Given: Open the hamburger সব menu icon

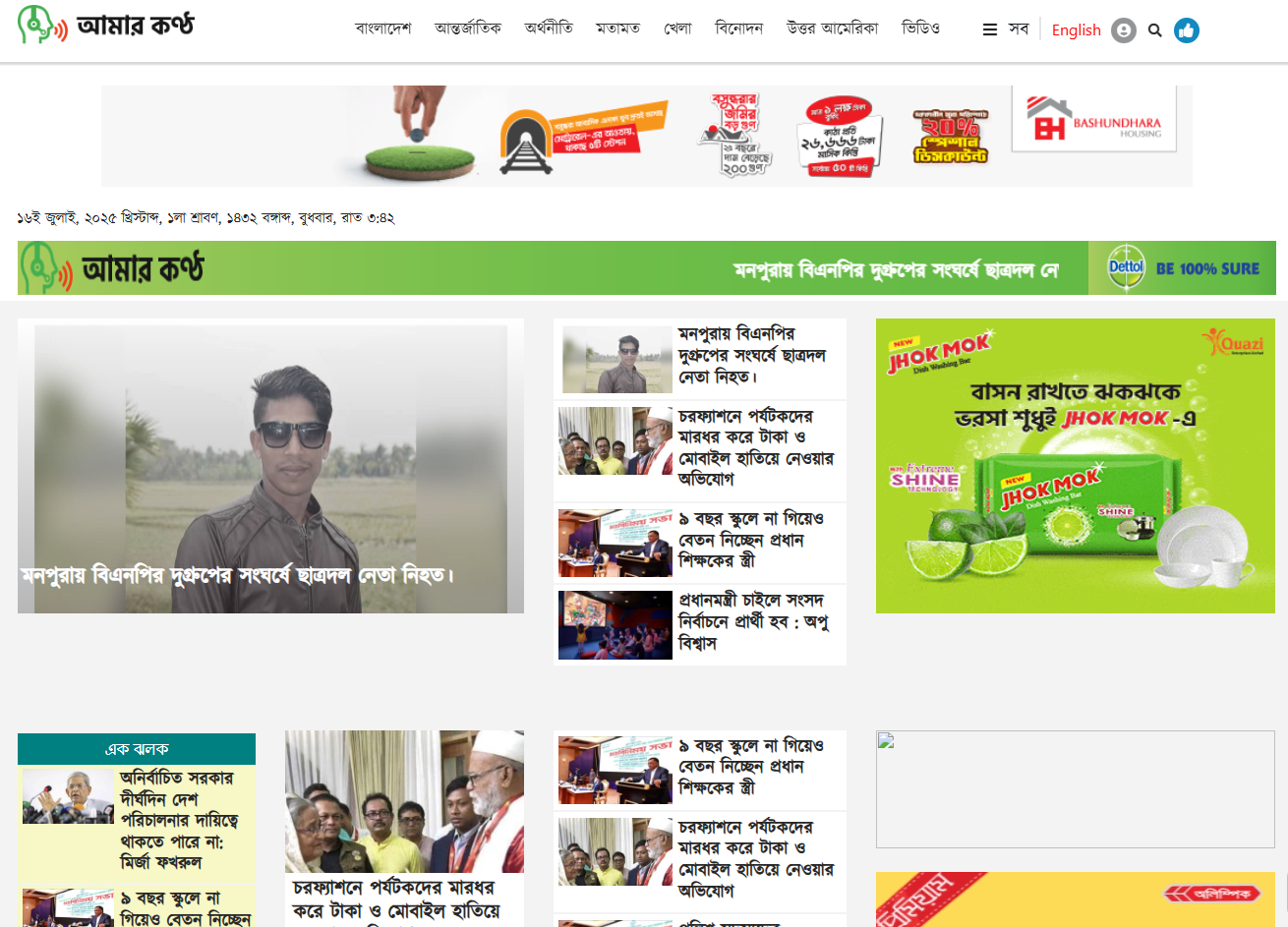Looking at the screenshot, I should pos(990,29).
